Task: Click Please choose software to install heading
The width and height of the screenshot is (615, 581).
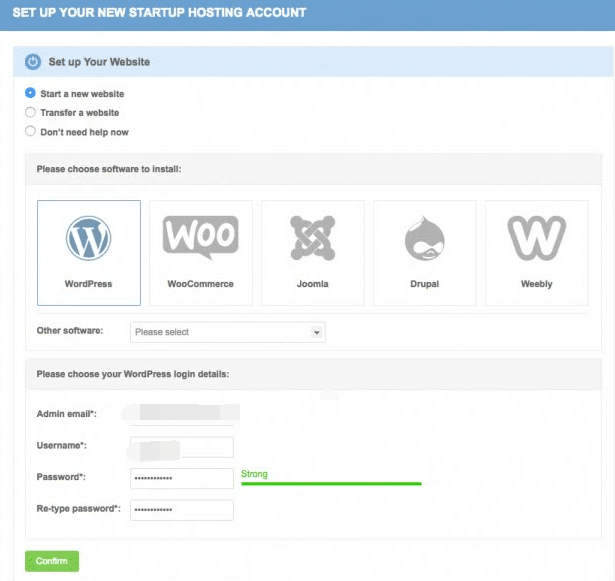Action: (x=109, y=169)
